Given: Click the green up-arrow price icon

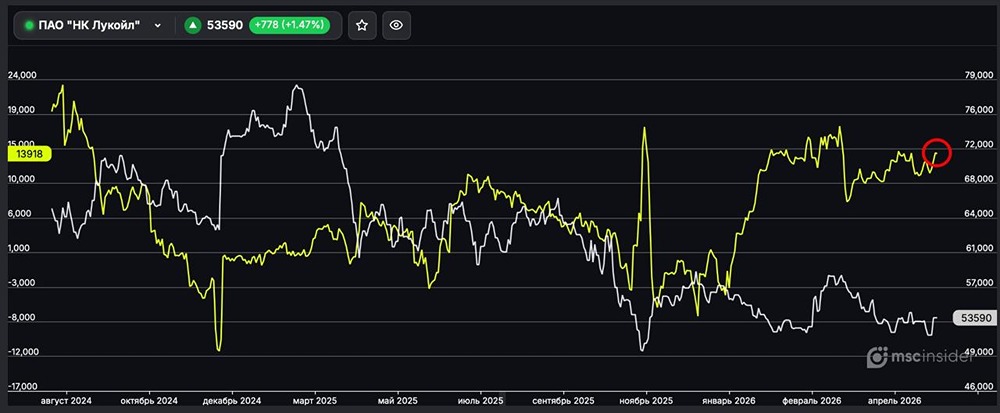Looking at the screenshot, I should pos(193,25).
